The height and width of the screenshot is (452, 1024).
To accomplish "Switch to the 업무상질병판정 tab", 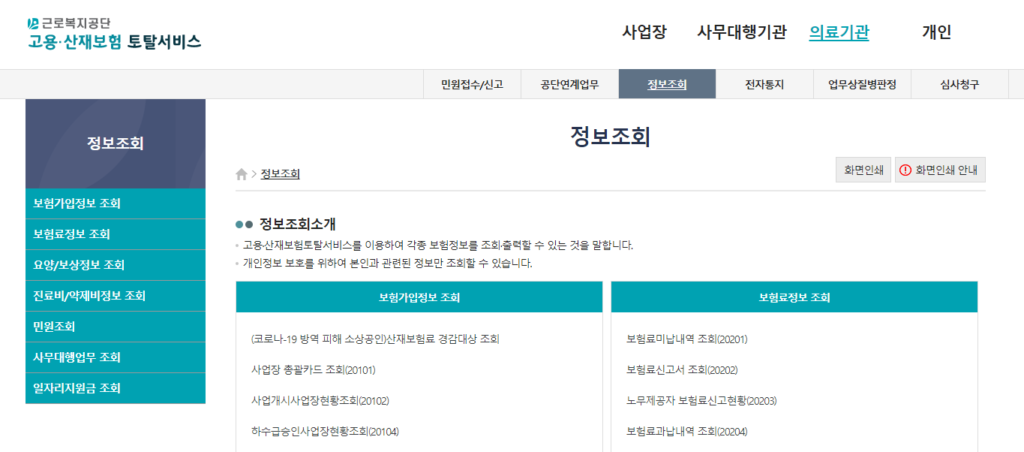I will click(862, 85).
